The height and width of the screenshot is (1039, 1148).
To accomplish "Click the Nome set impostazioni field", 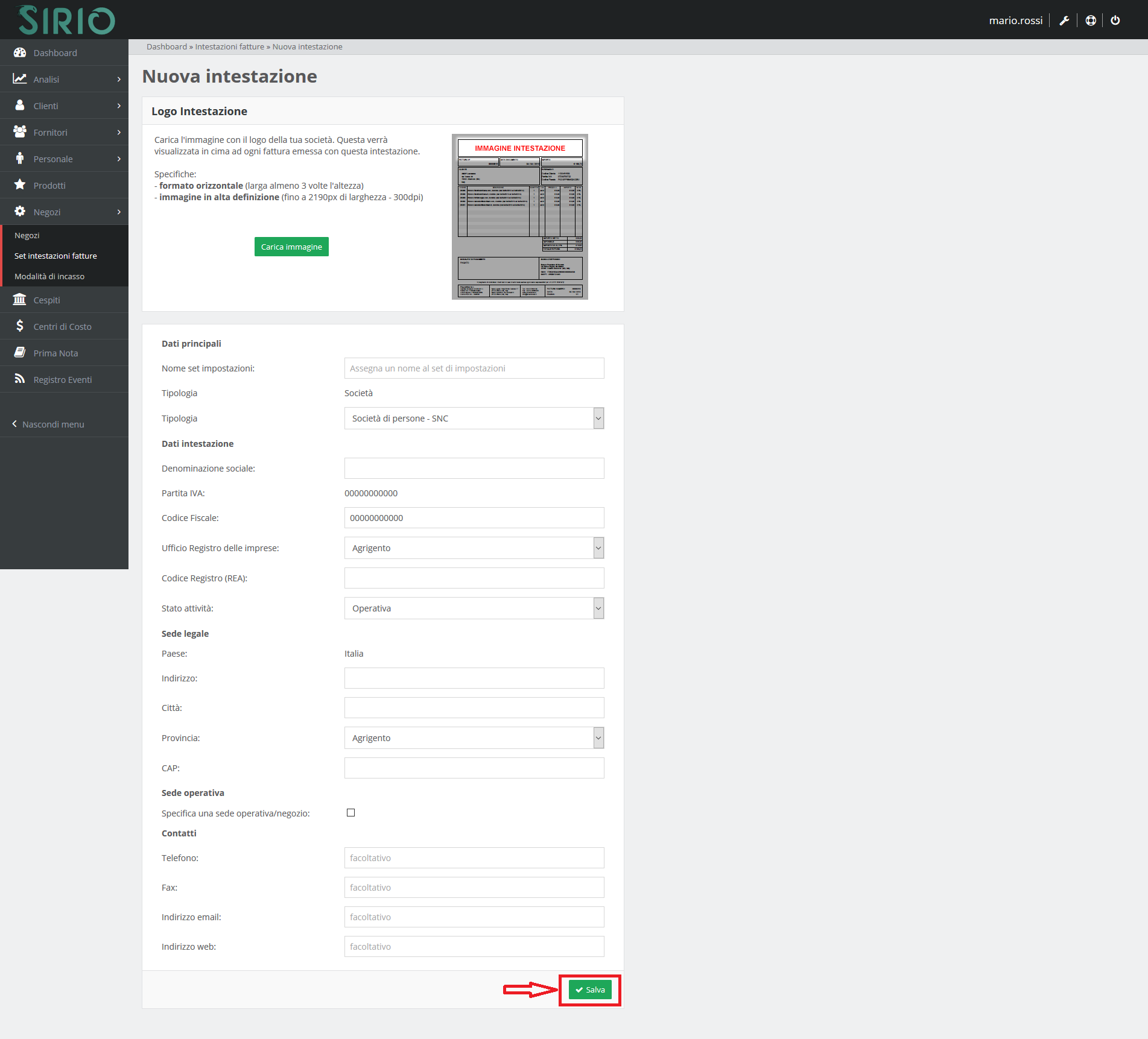I will (474, 368).
